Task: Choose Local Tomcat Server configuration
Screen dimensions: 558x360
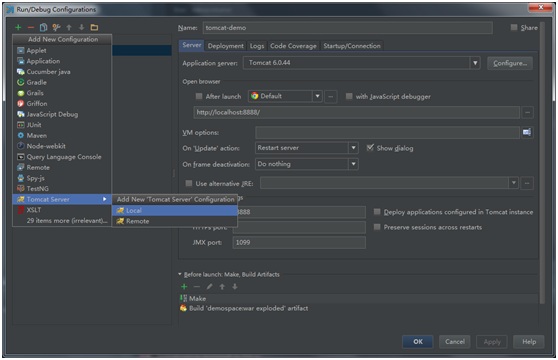Action: point(175,211)
